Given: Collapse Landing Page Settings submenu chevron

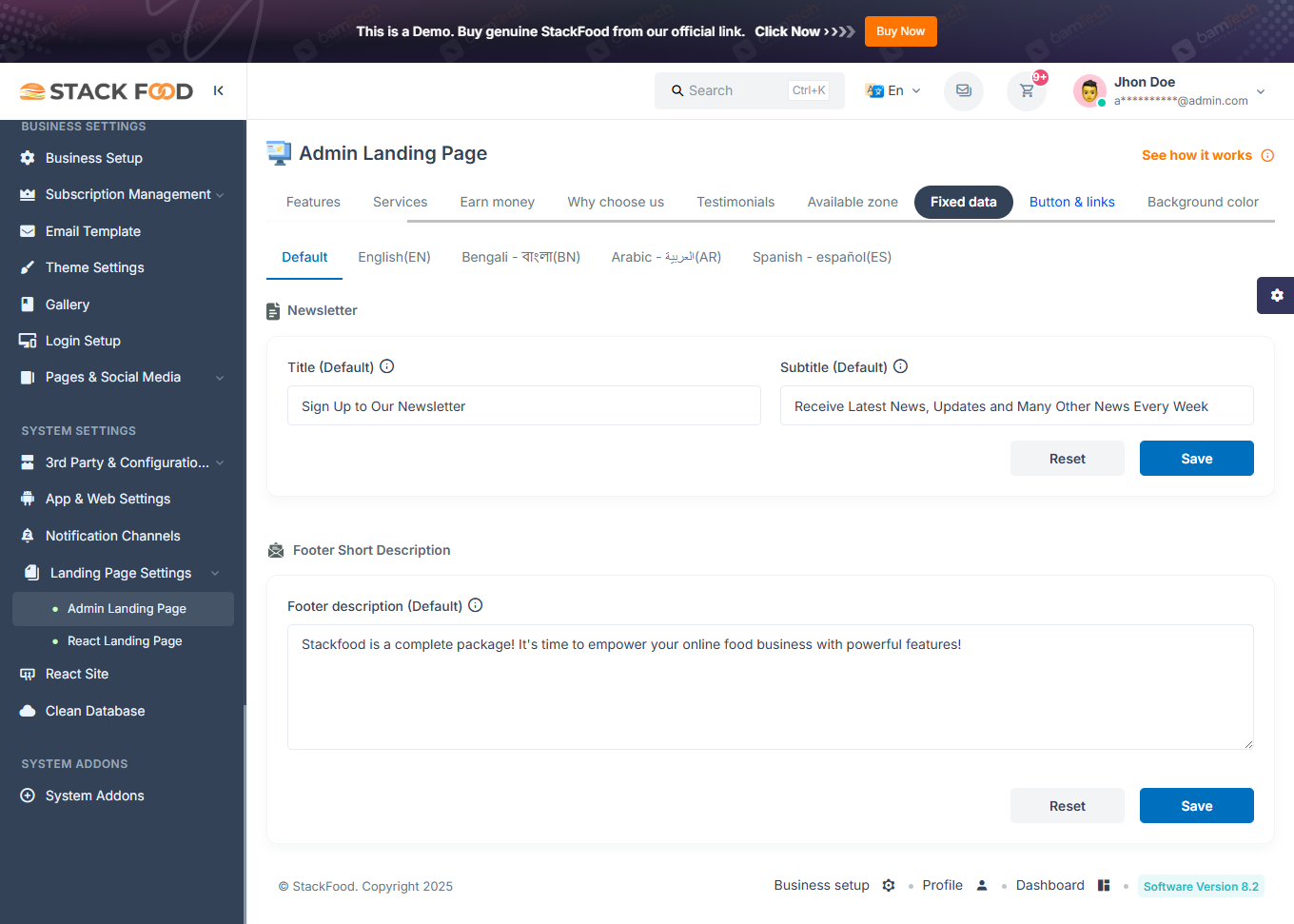Looking at the screenshot, I should pyautogui.click(x=215, y=573).
